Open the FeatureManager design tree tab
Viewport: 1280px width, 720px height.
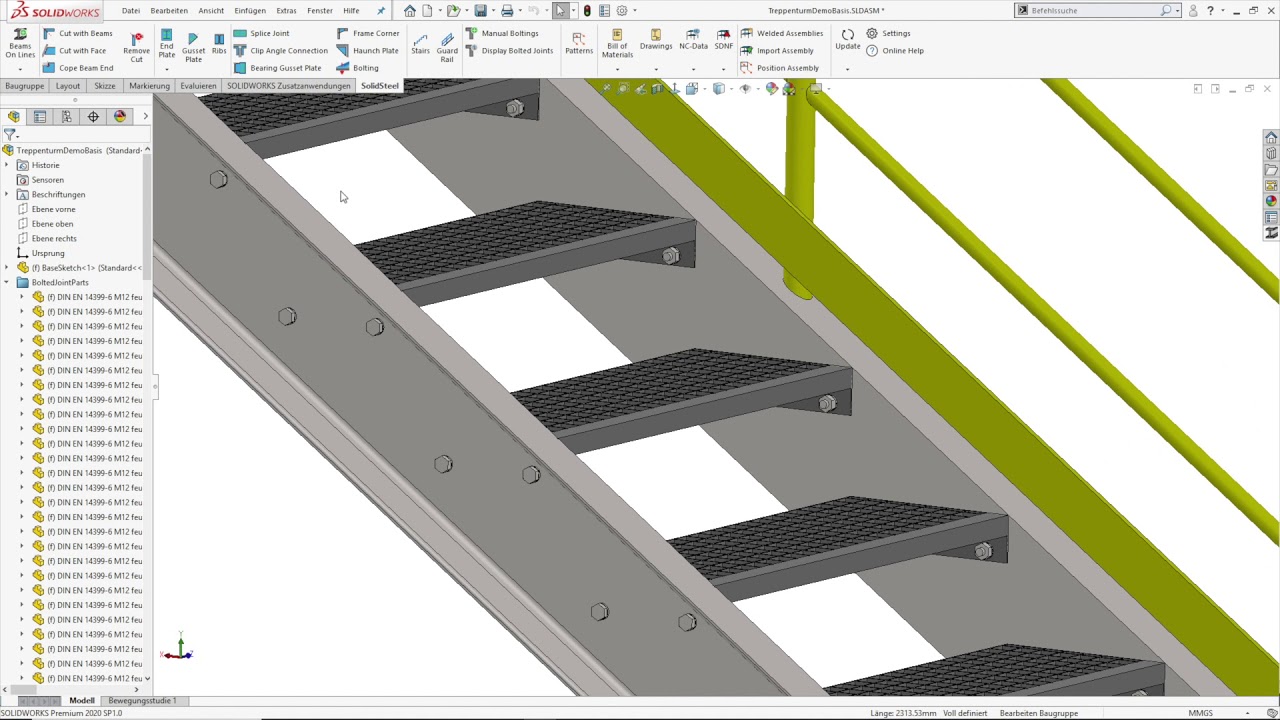point(14,117)
